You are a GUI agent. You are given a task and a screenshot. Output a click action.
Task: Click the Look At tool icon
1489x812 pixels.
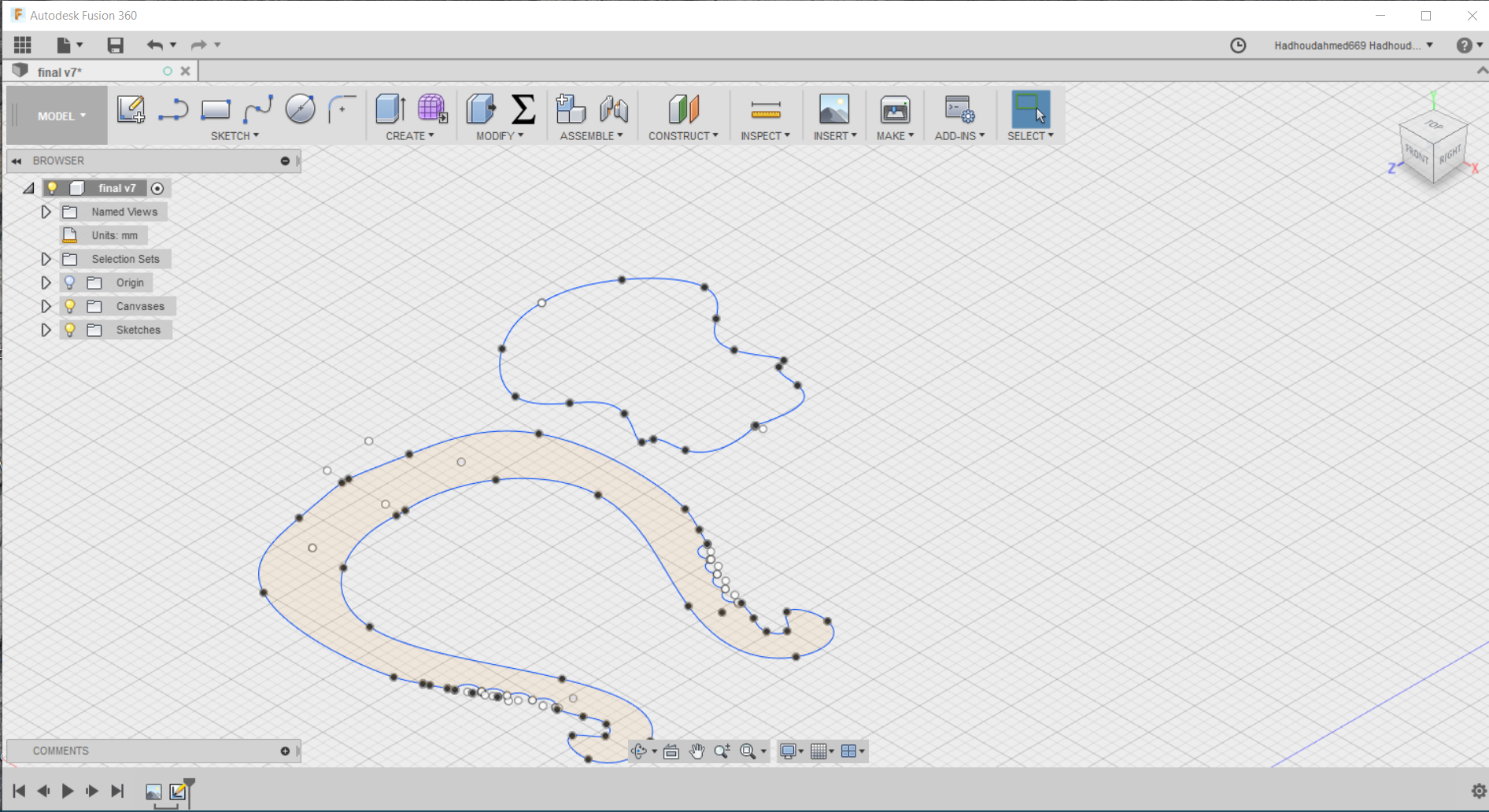tap(671, 751)
